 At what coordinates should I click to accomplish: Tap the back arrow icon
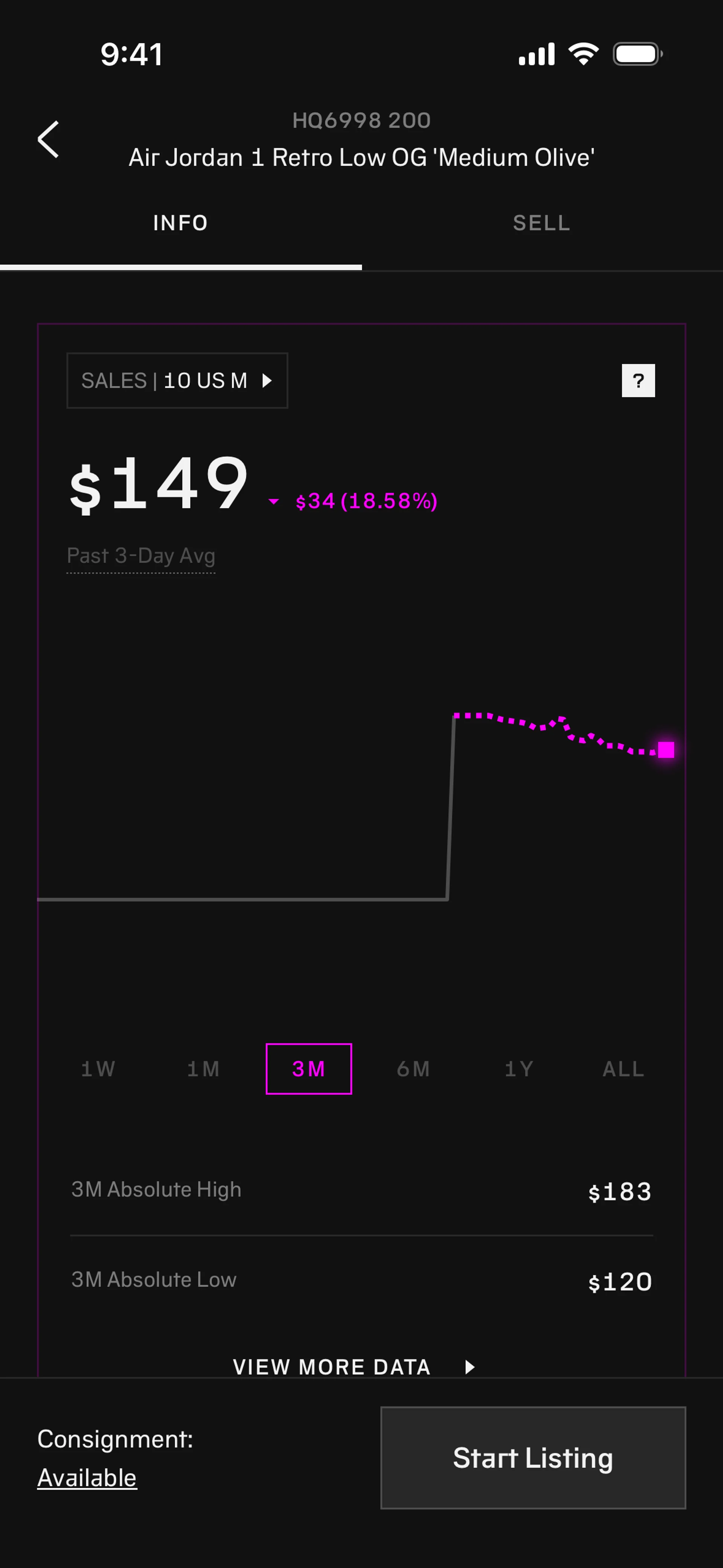pyautogui.click(x=49, y=139)
